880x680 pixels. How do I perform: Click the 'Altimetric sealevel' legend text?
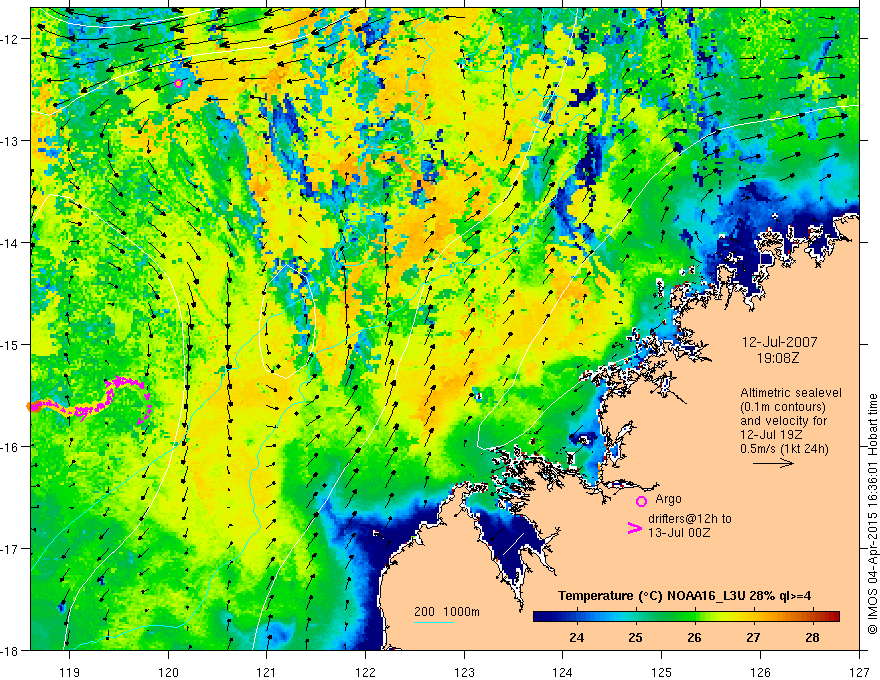click(x=791, y=393)
